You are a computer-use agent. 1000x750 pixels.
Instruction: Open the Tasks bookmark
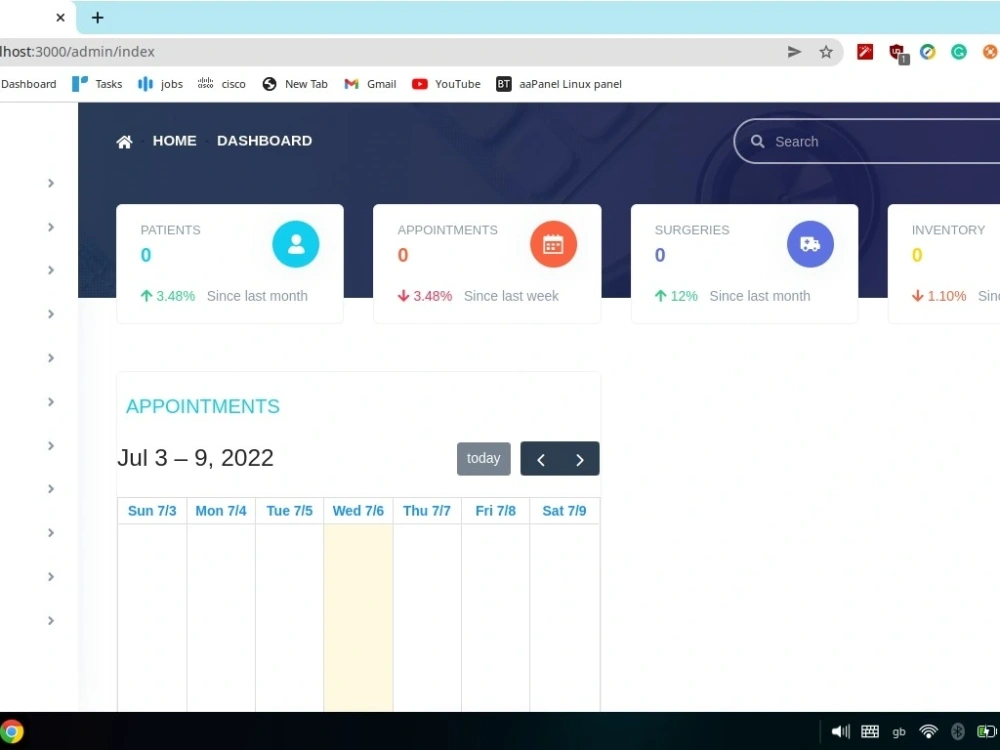[97, 84]
